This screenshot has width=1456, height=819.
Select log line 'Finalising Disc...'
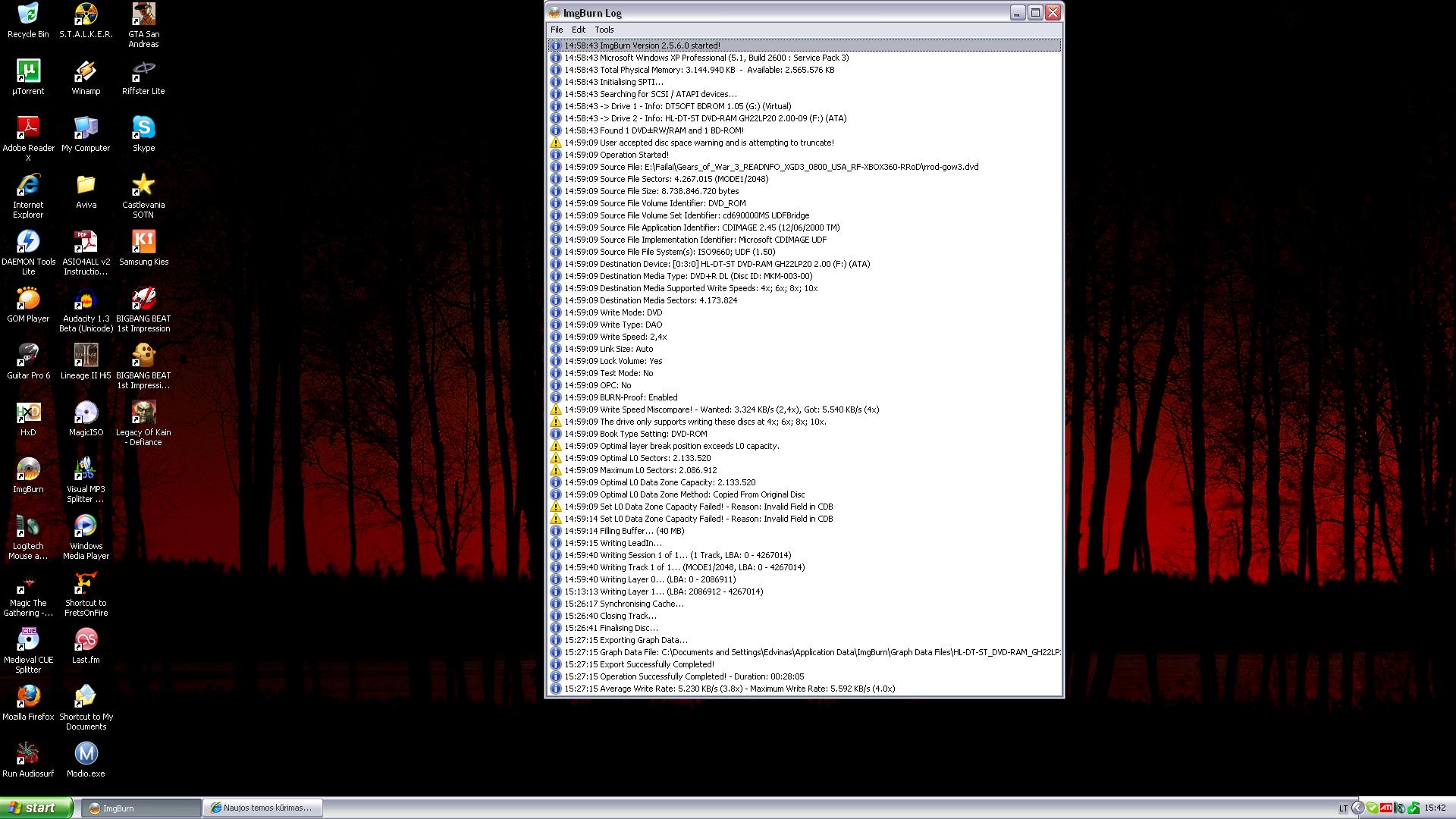click(x=804, y=628)
